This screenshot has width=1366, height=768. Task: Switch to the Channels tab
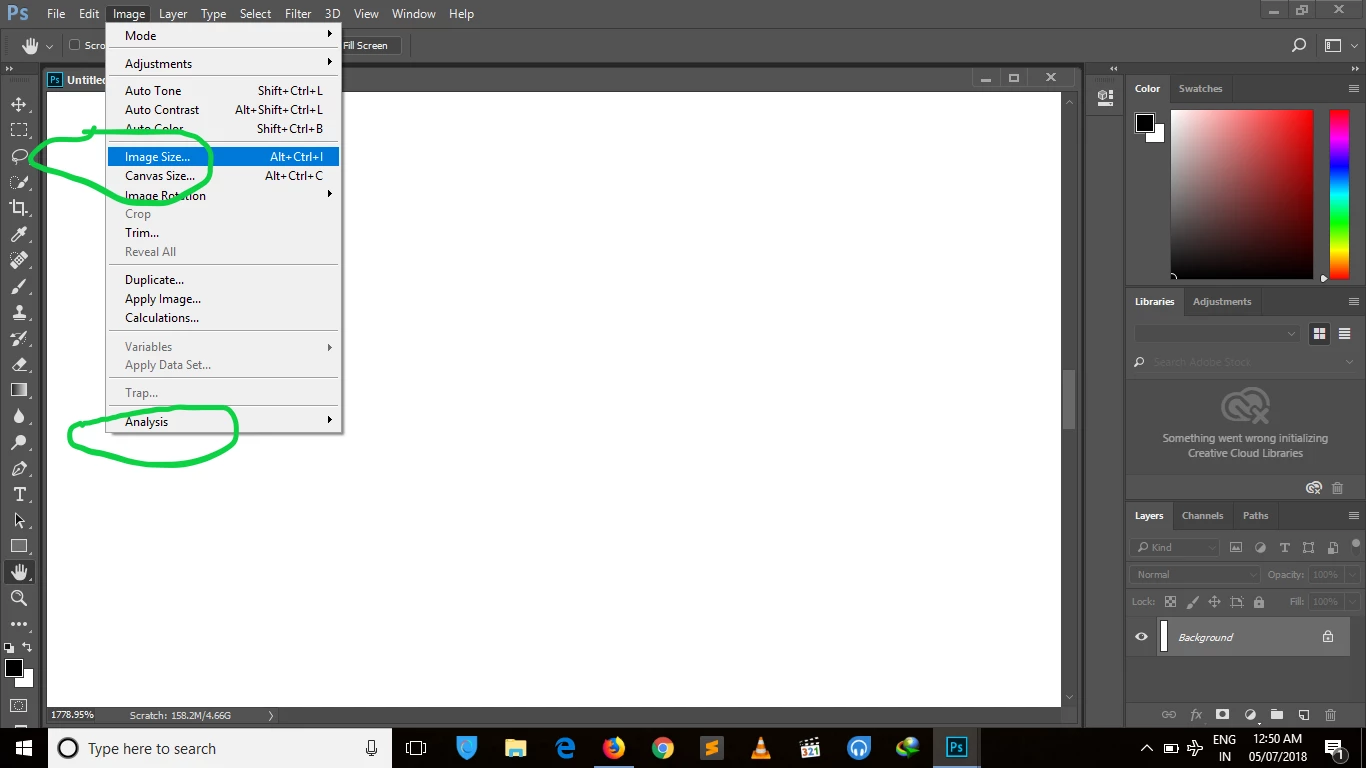click(x=1202, y=516)
